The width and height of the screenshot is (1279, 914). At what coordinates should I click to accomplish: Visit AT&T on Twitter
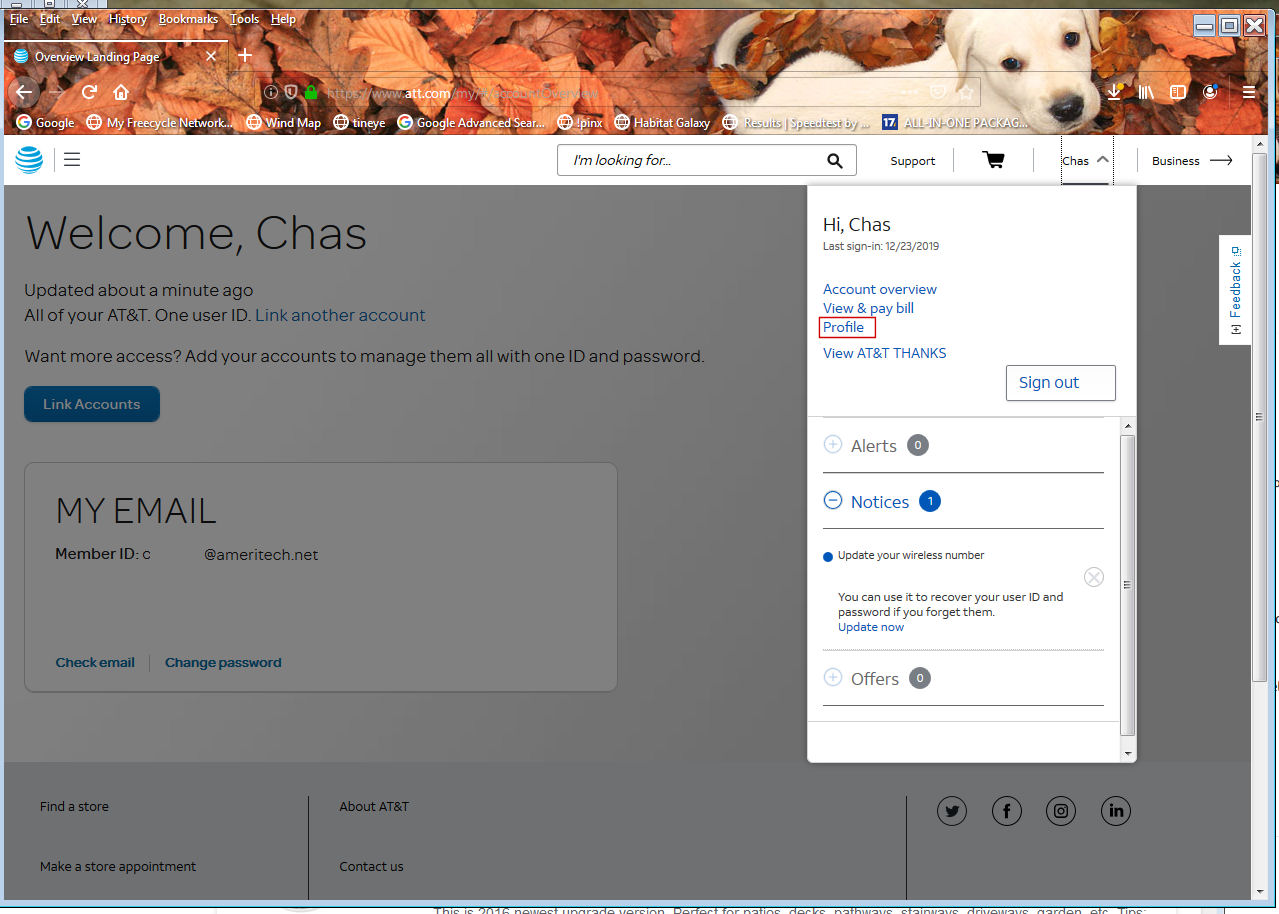pyautogui.click(x=952, y=811)
